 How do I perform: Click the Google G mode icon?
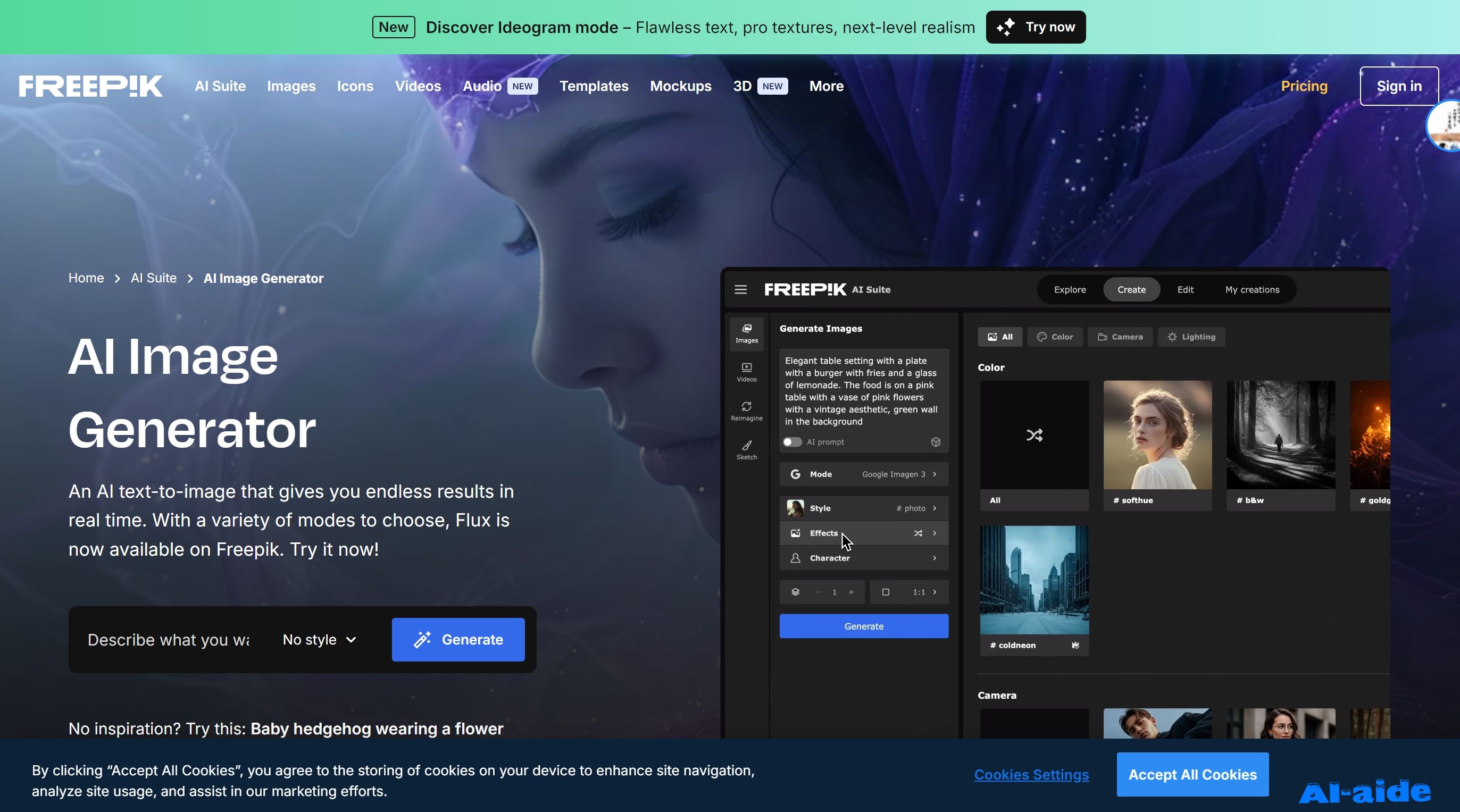pyautogui.click(x=795, y=474)
